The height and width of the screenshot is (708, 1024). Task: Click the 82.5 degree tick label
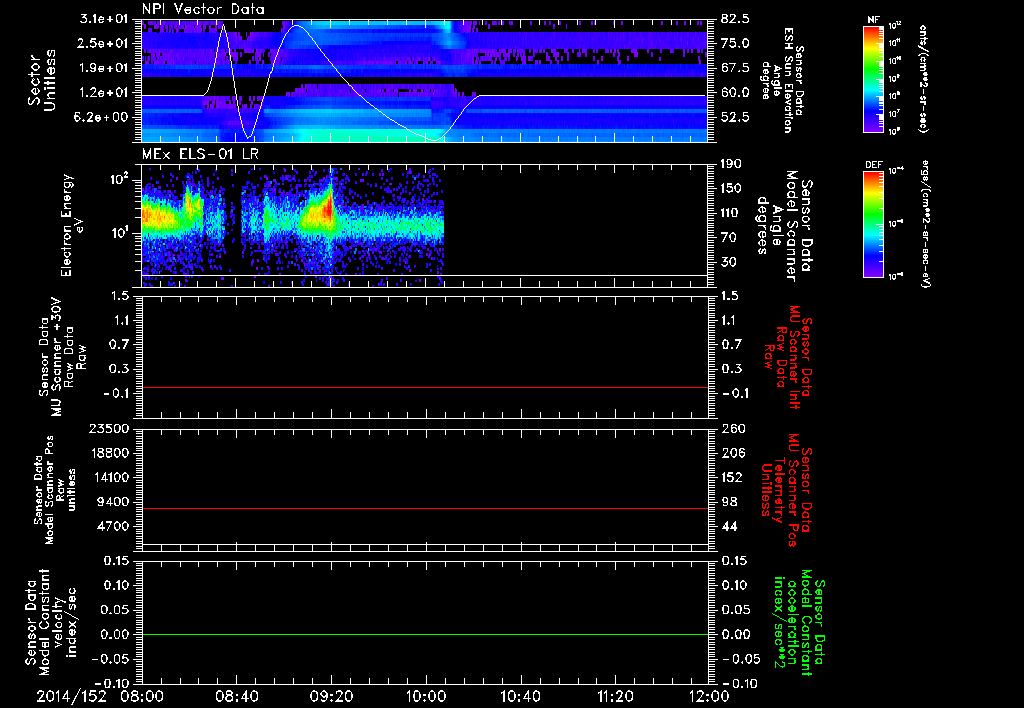pyautogui.click(x=735, y=19)
